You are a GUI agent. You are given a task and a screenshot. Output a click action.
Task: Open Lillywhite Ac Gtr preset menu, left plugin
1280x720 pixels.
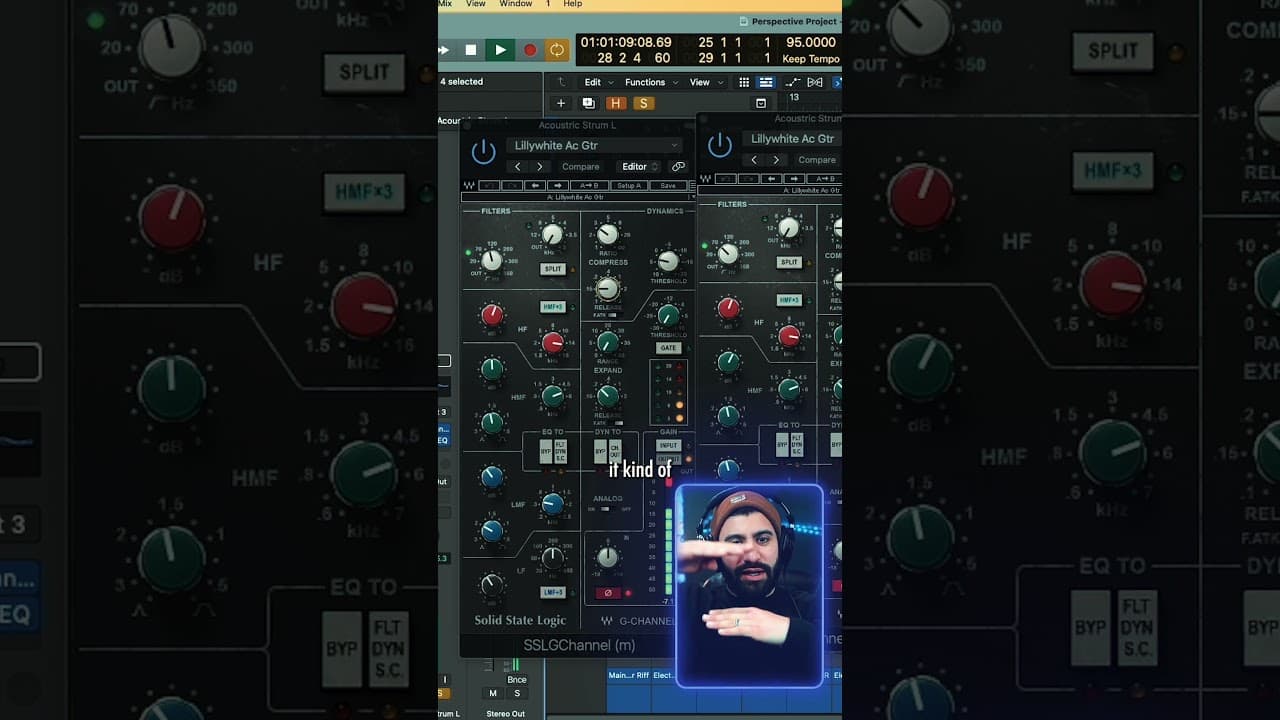pyautogui.click(x=594, y=146)
